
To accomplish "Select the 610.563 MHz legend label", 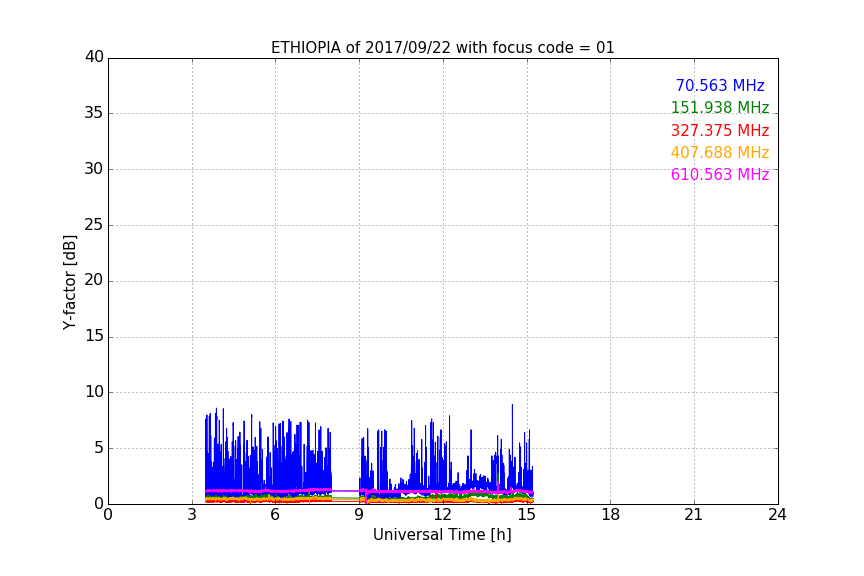I will [x=720, y=174].
